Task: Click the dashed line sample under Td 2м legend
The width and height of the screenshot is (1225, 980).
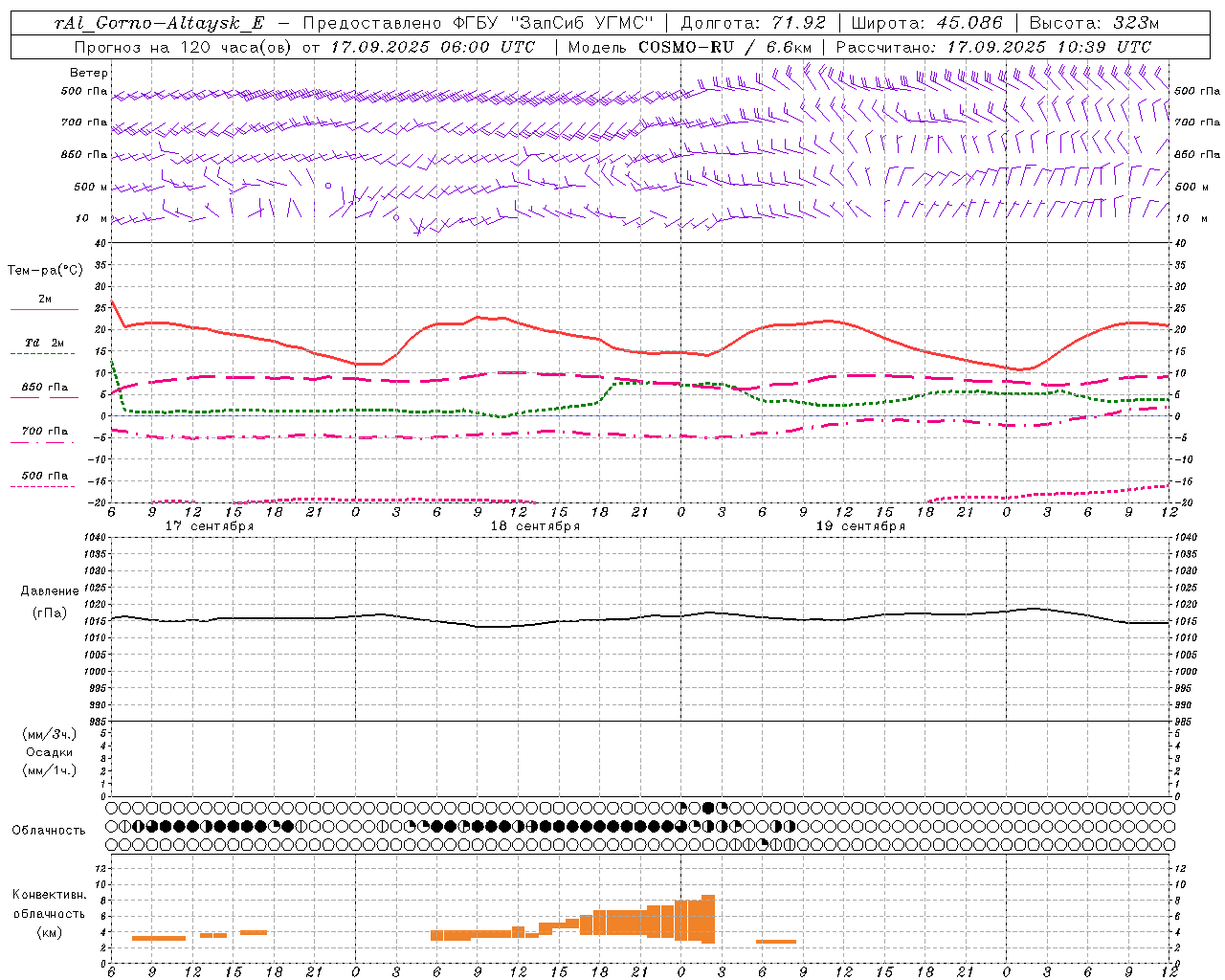Action: coord(42,353)
